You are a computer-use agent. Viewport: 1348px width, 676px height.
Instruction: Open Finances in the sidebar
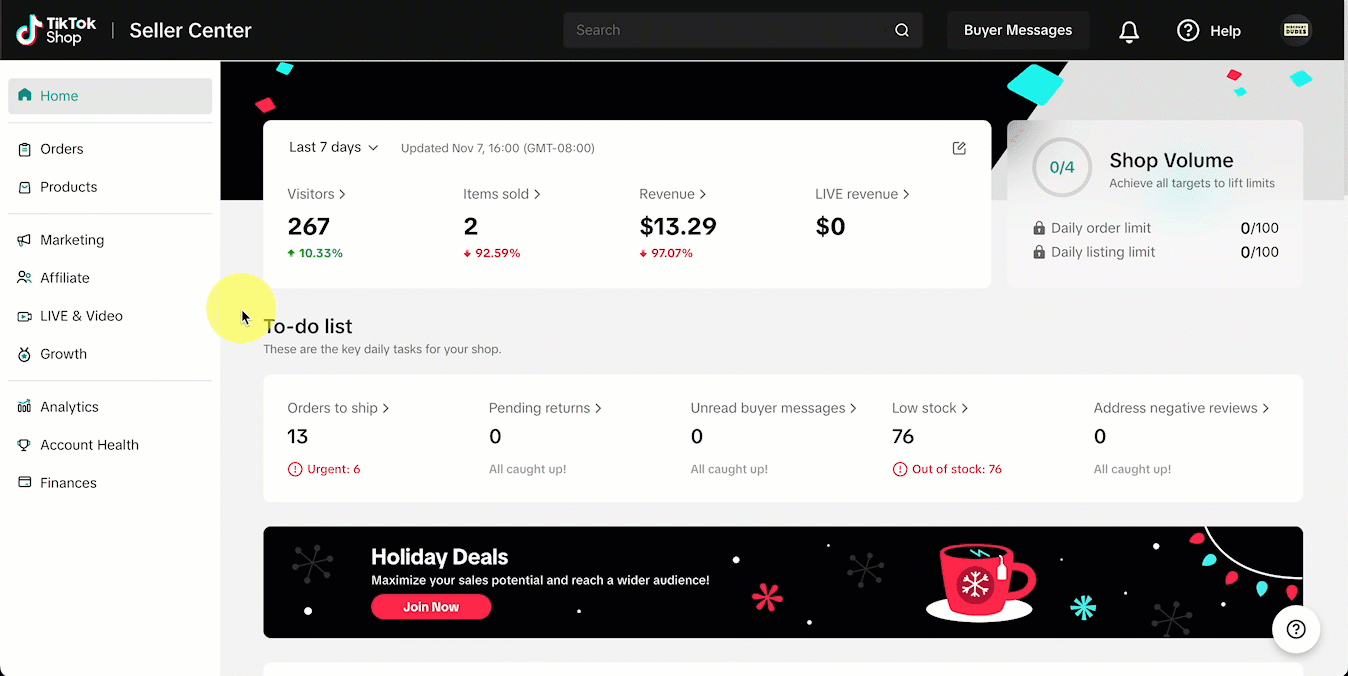68,483
